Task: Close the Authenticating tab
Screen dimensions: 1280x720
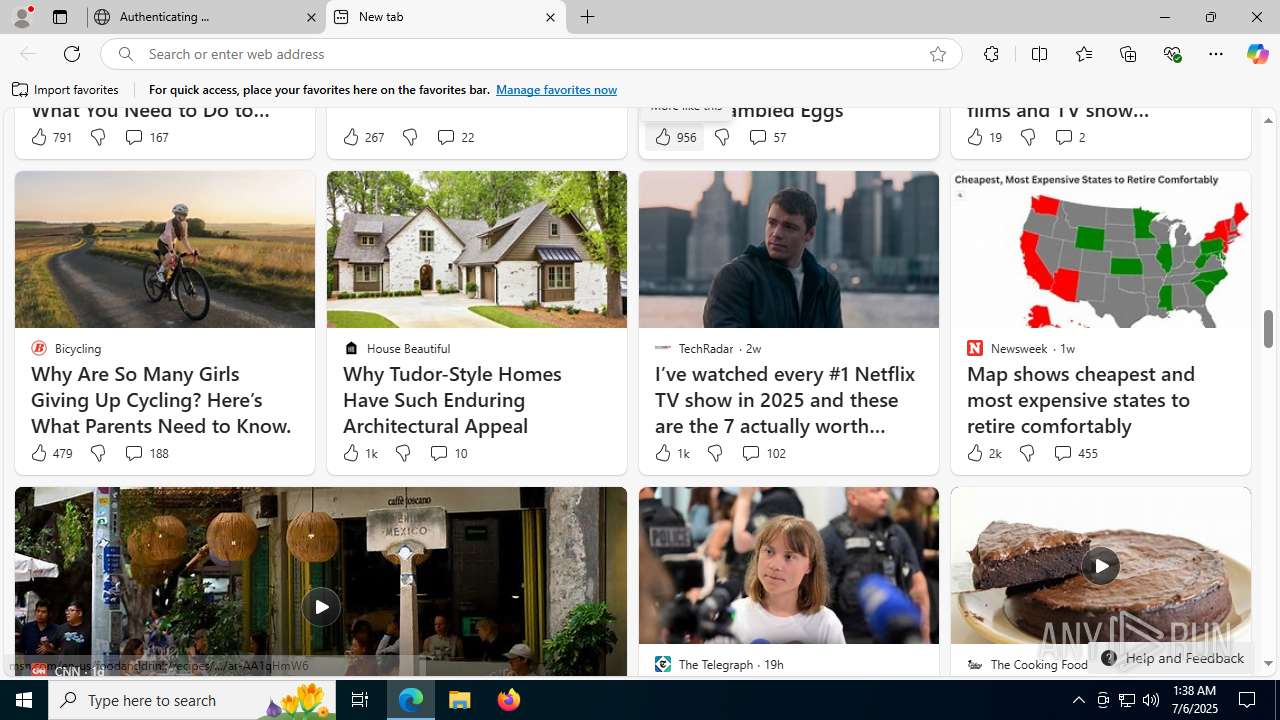Action: [311, 17]
